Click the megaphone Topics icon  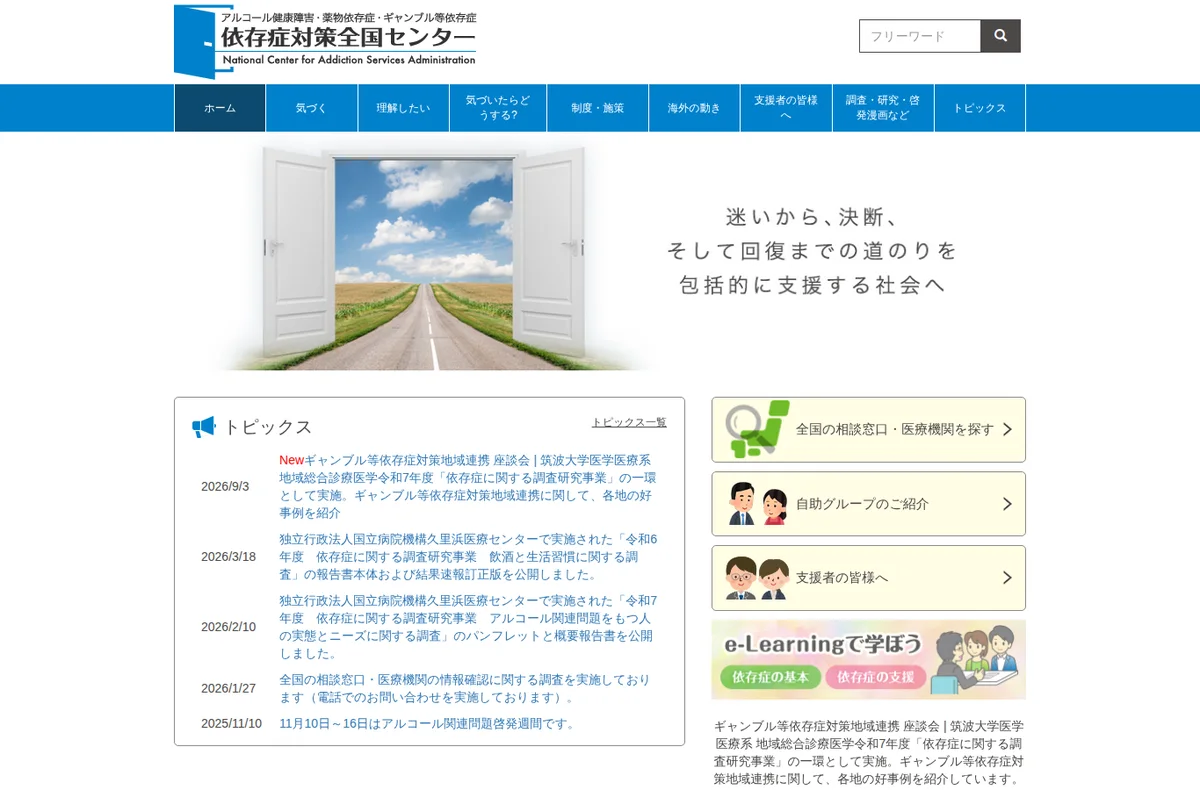pos(204,427)
